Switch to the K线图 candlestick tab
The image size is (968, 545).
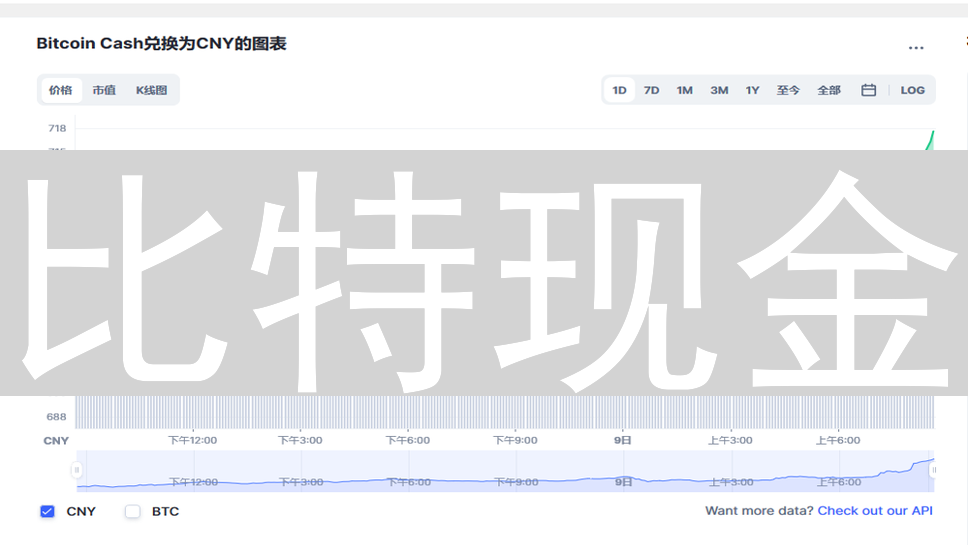coord(151,90)
